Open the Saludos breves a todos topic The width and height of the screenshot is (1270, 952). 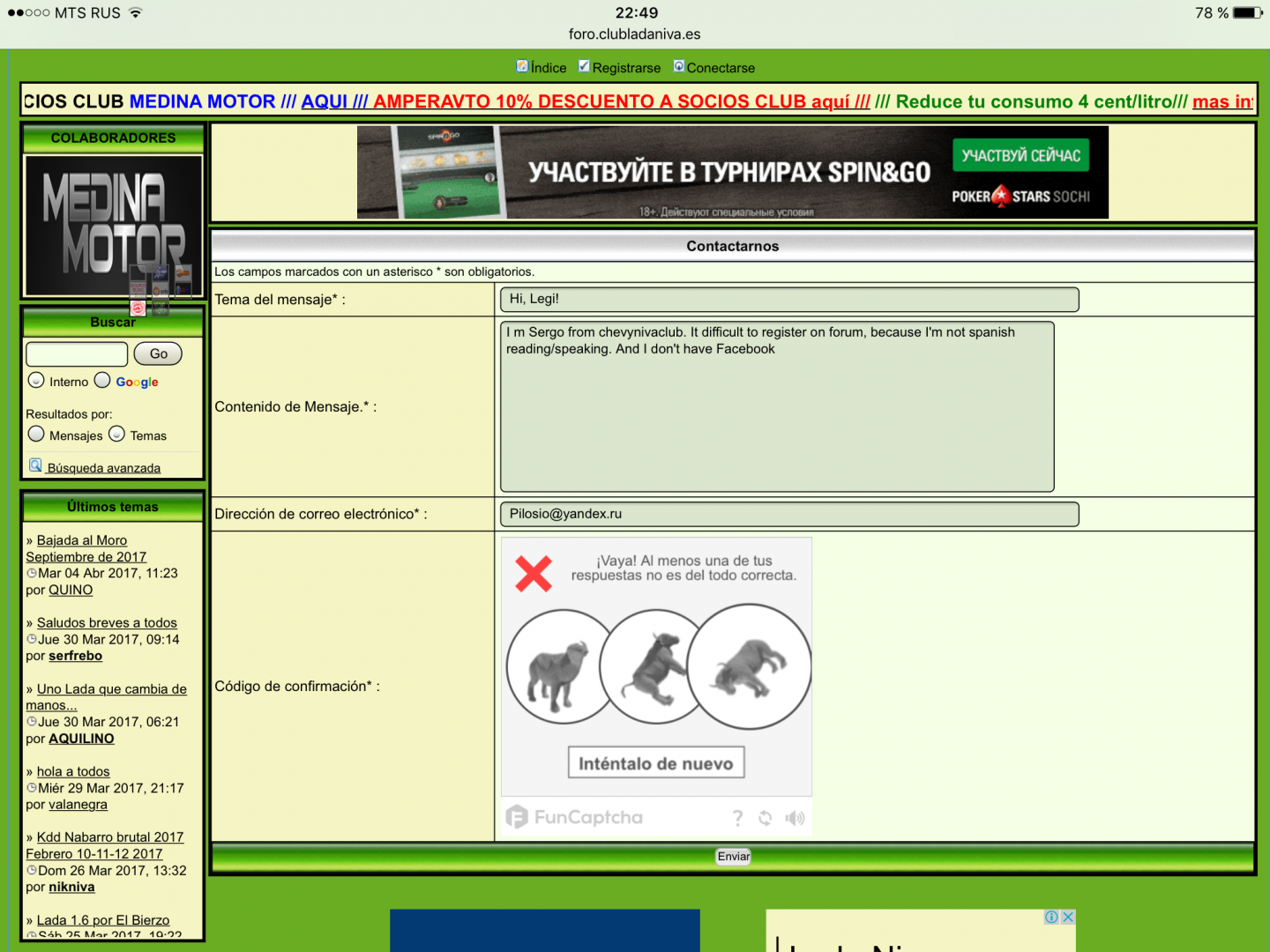(x=107, y=623)
